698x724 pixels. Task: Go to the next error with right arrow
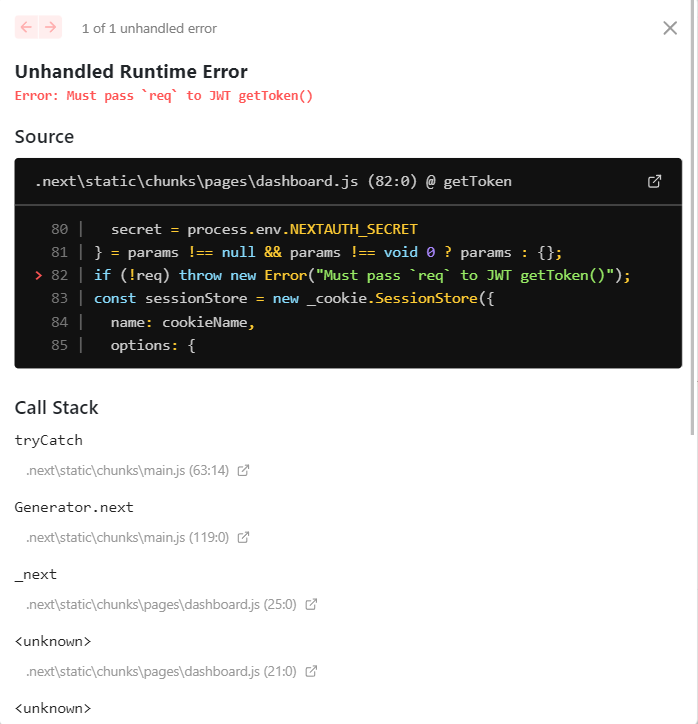pyautogui.click(x=50, y=27)
